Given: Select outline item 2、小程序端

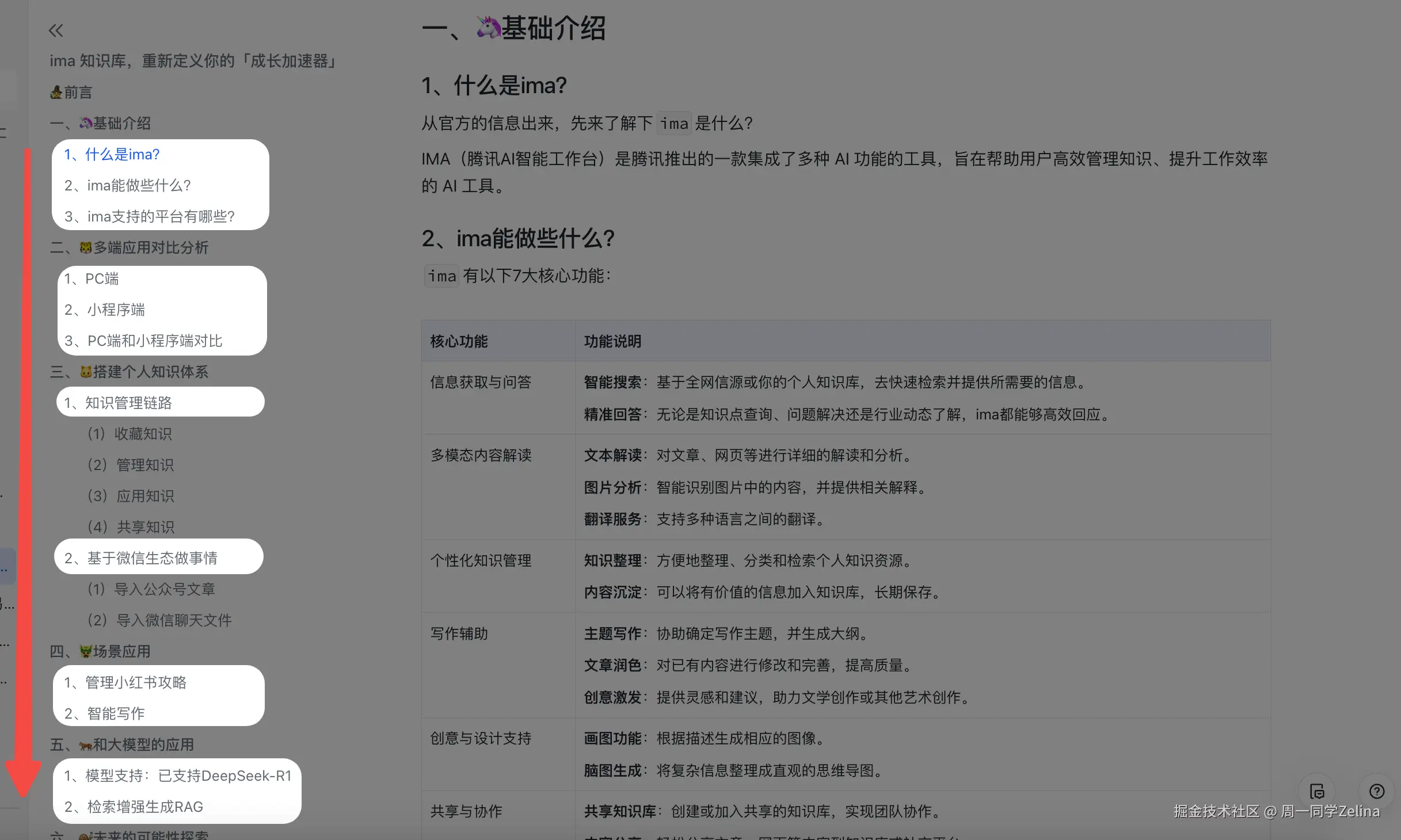Looking at the screenshot, I should (104, 310).
